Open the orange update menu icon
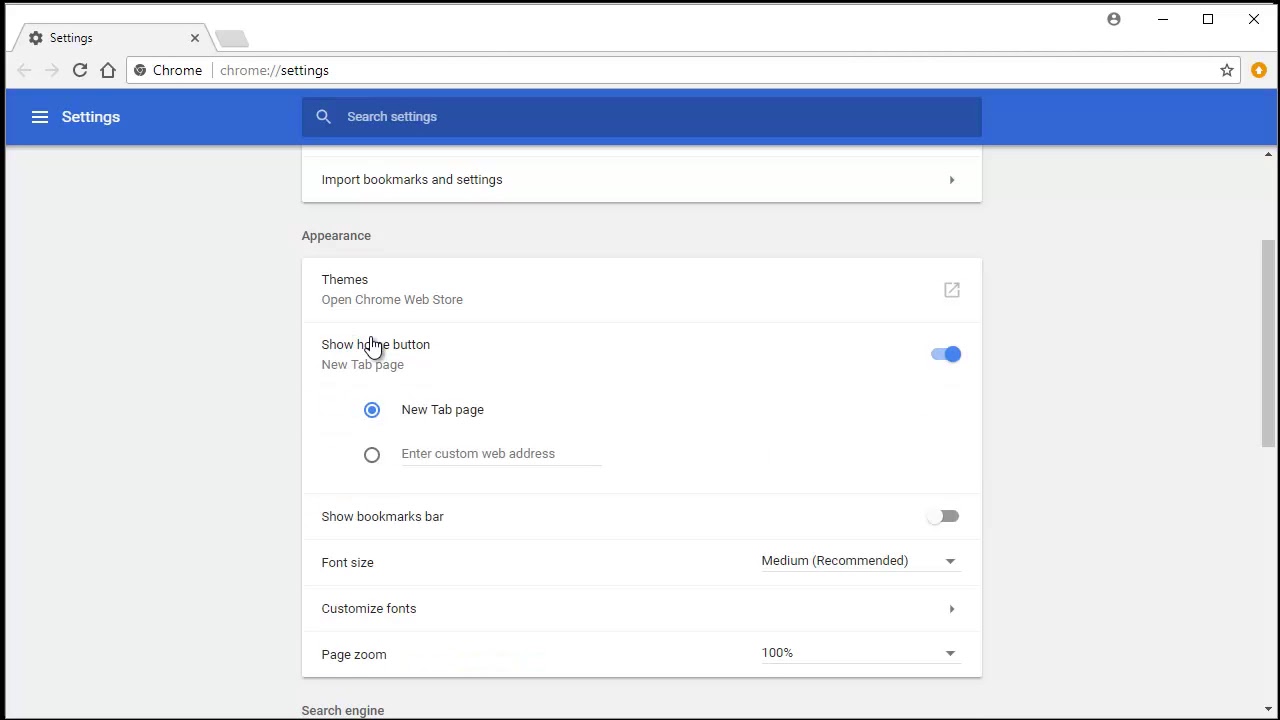The height and width of the screenshot is (720, 1280). [x=1259, y=70]
